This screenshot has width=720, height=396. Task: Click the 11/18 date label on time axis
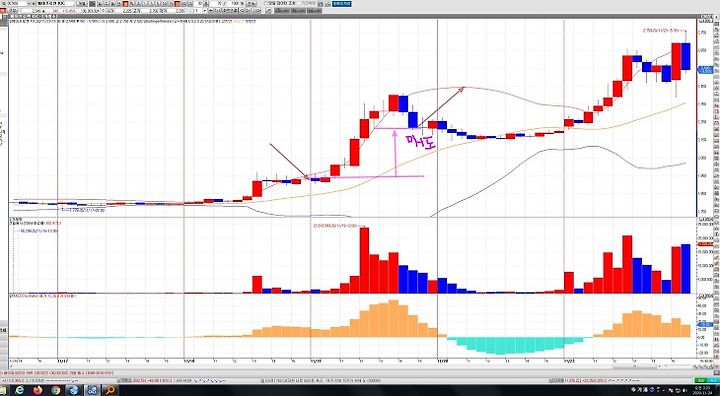190,361
